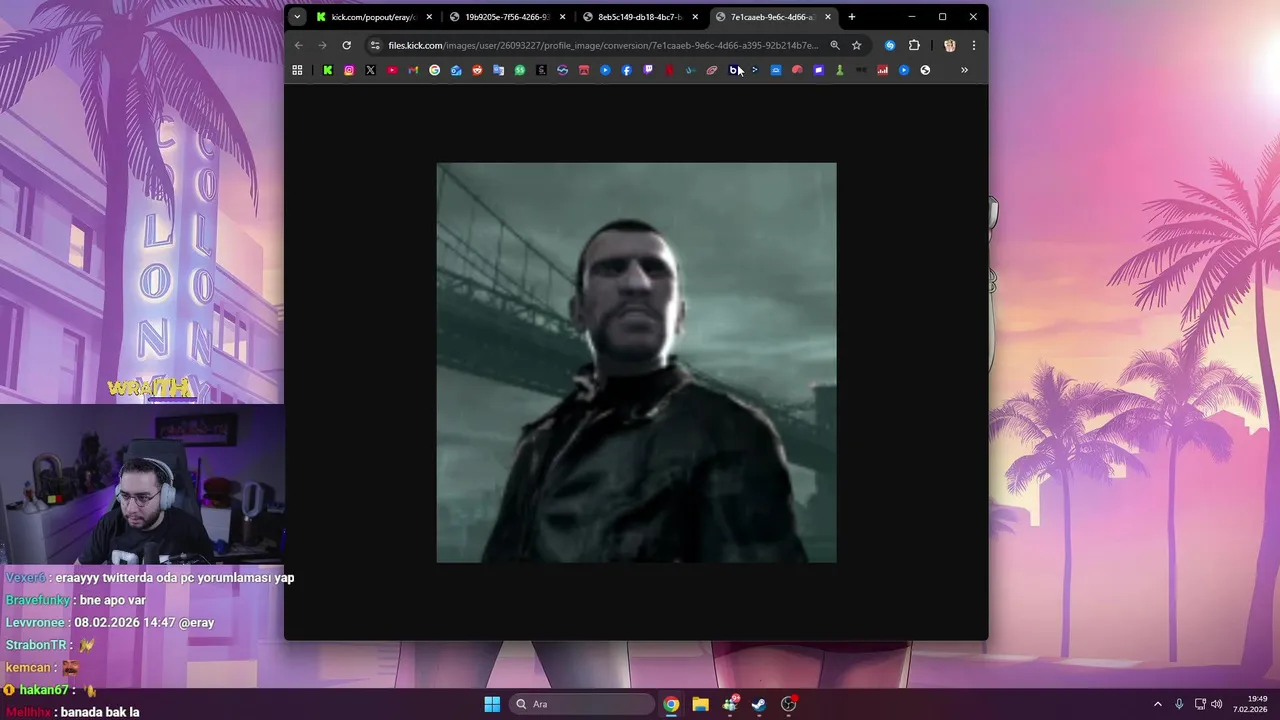Close the 19b9205e-7f56 tab

click(562, 17)
